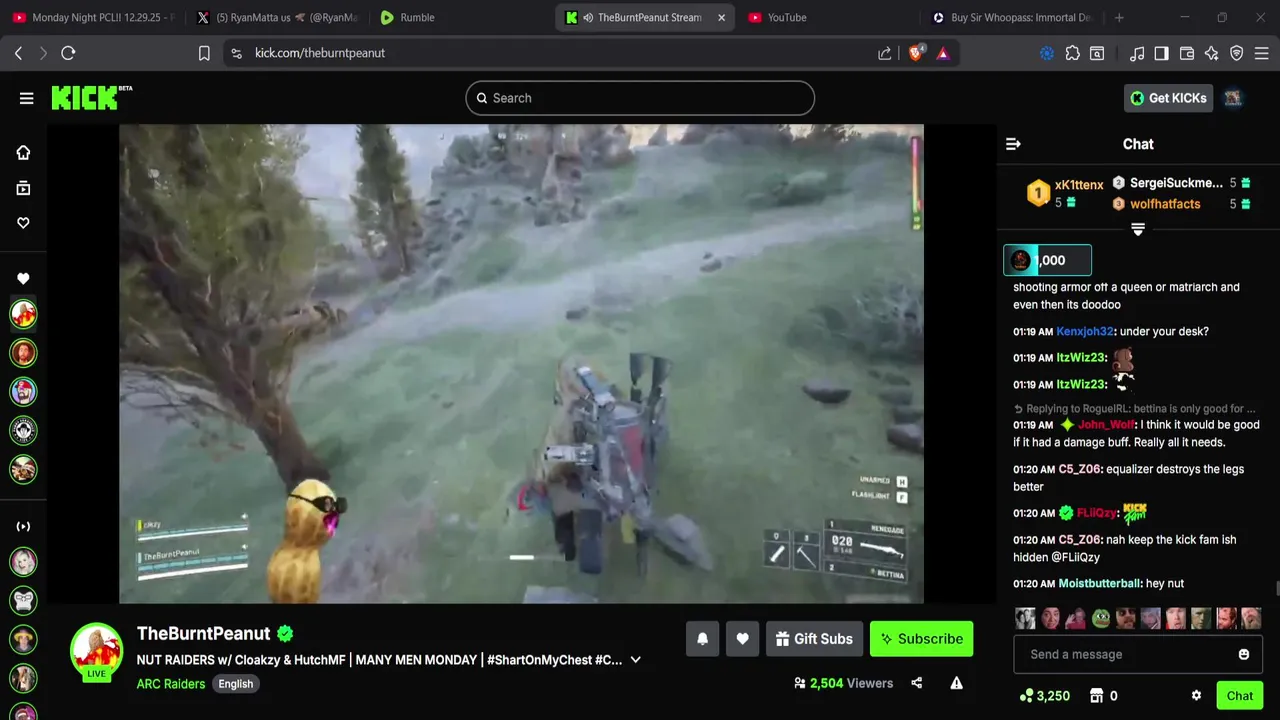This screenshot has height=720, width=1280.
Task: Click the Get KICKs button
Action: coord(1169,98)
